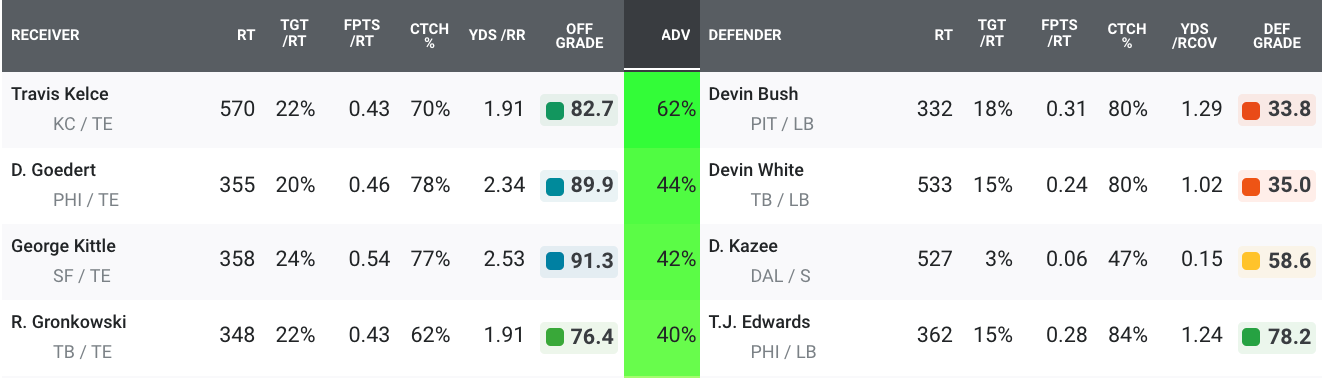Open Travis Kelce player link

(60, 94)
